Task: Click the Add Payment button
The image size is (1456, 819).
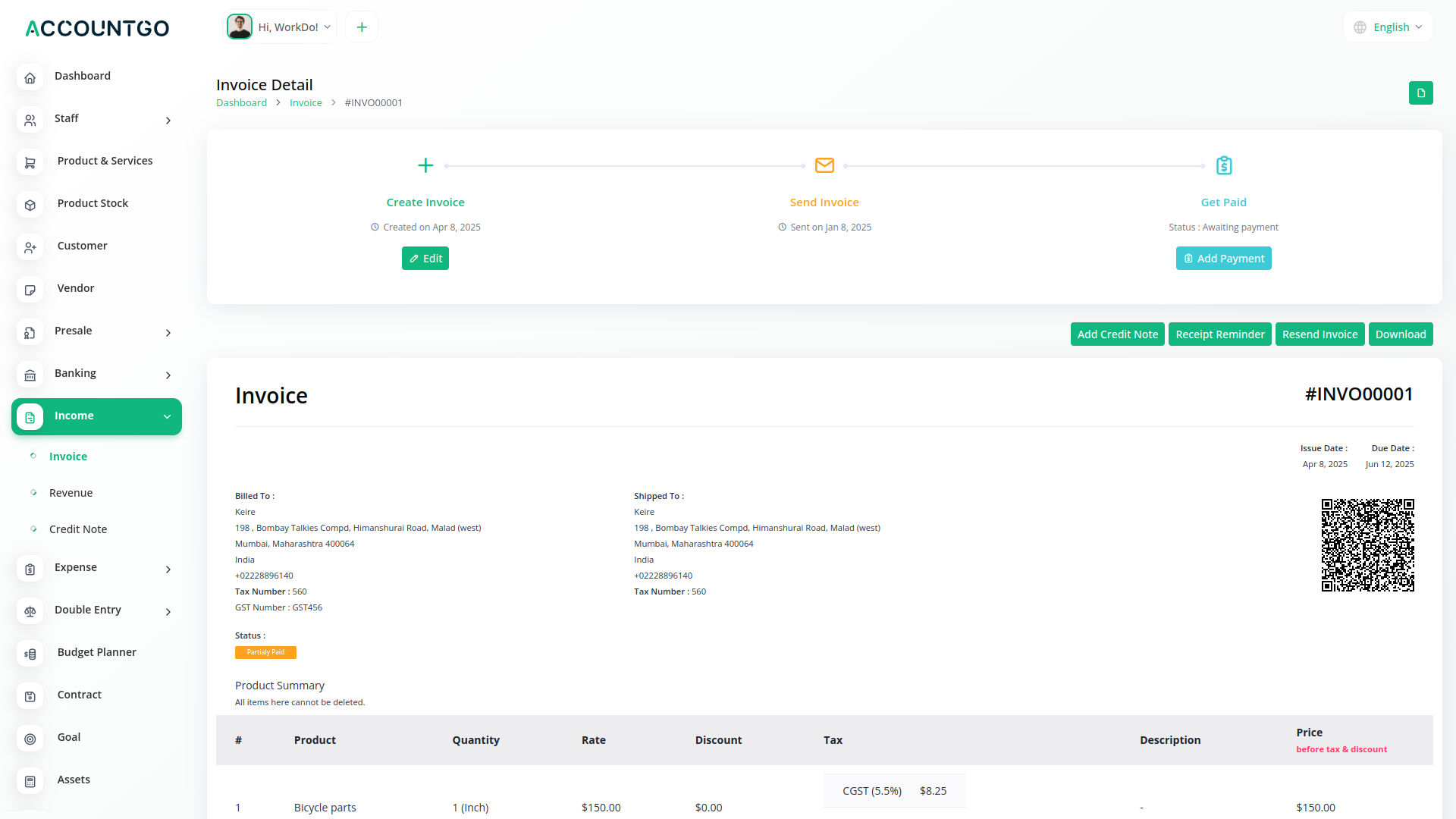Action: 1223,259
